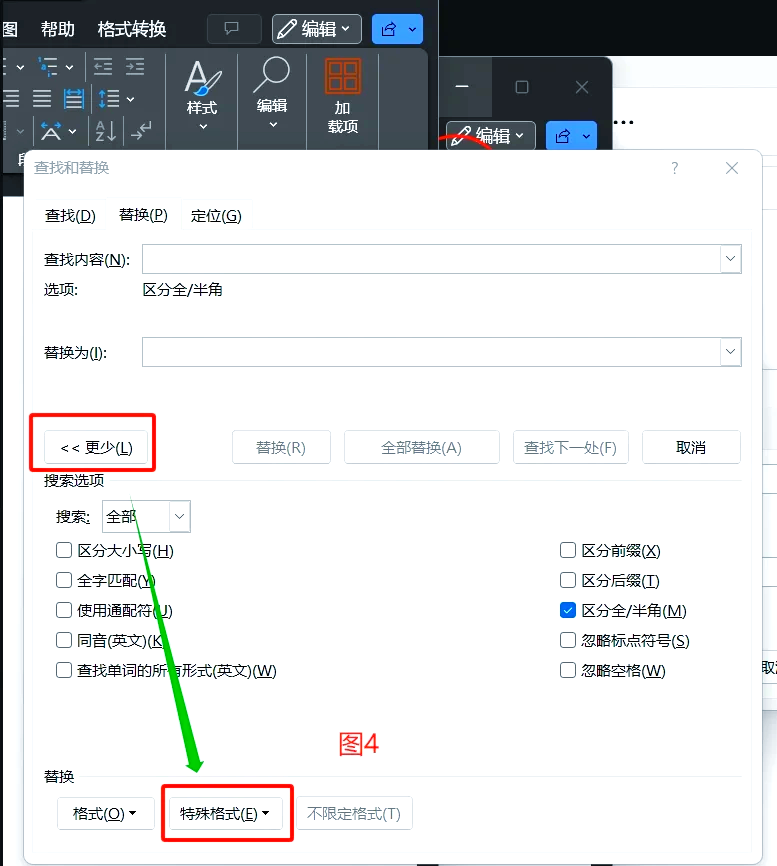
Task: Tick the 忽略空格 checkbox
Action: click(x=568, y=670)
